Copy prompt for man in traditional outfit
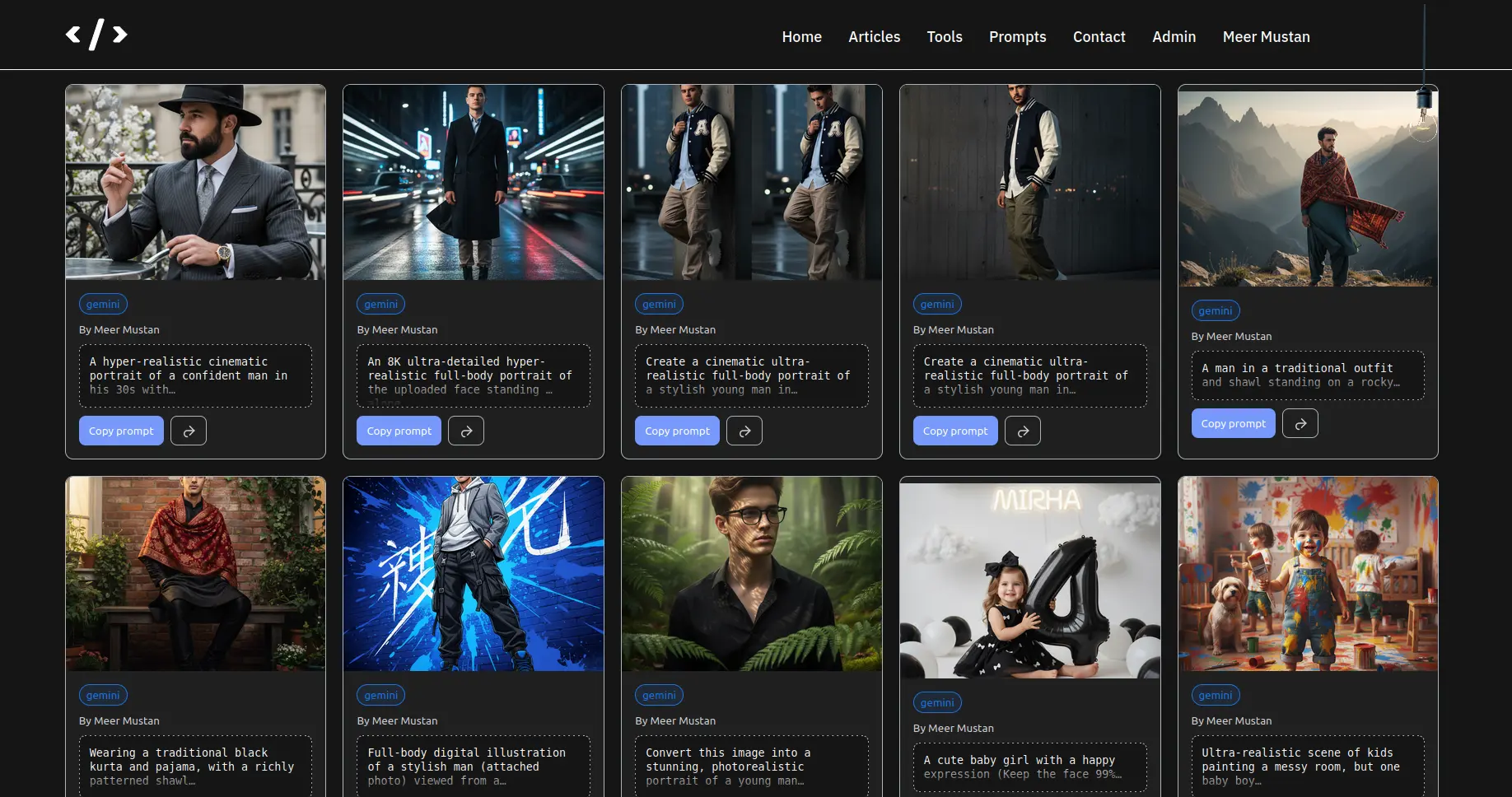This screenshot has height=797, width=1512. point(1233,423)
